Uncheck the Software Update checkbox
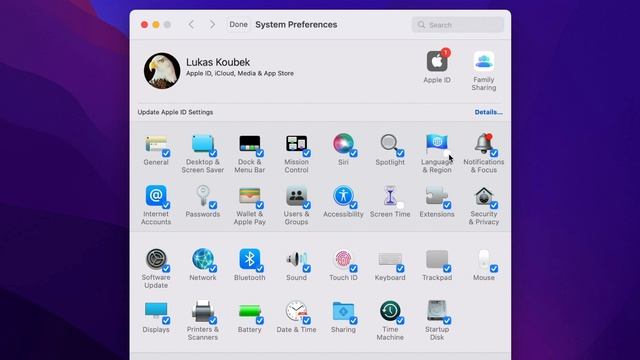640x360 pixels. tap(166, 269)
